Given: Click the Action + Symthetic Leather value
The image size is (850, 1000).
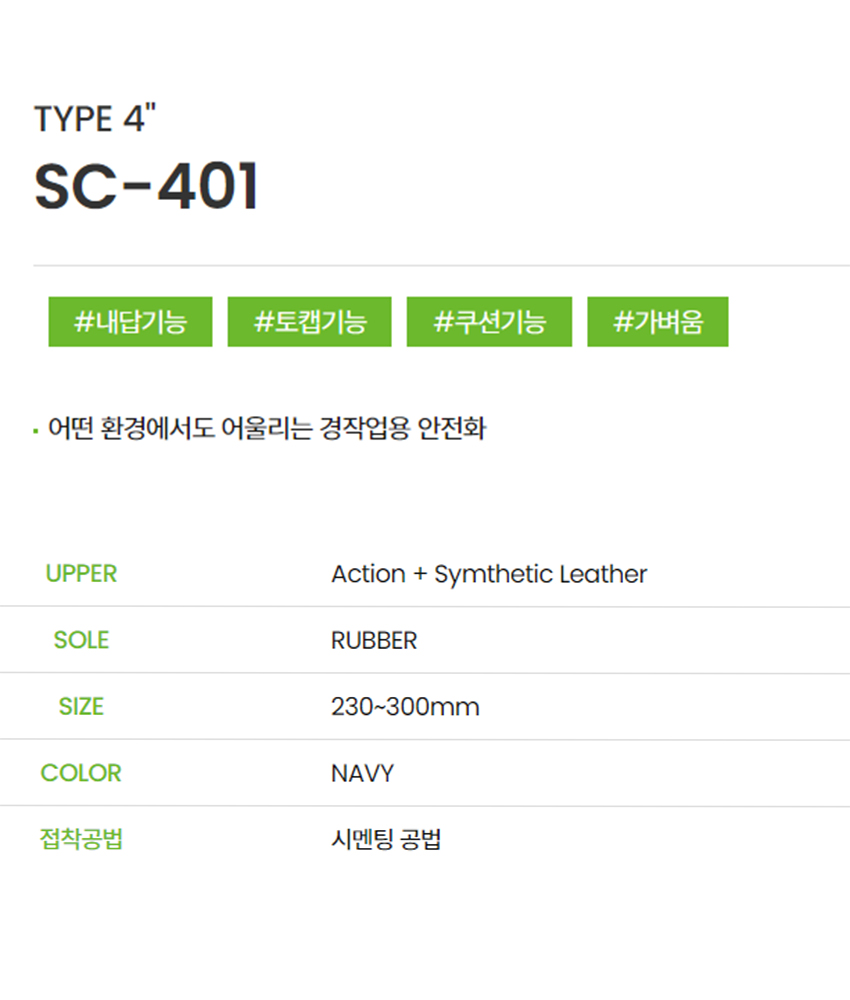Looking at the screenshot, I should tap(489, 574).
